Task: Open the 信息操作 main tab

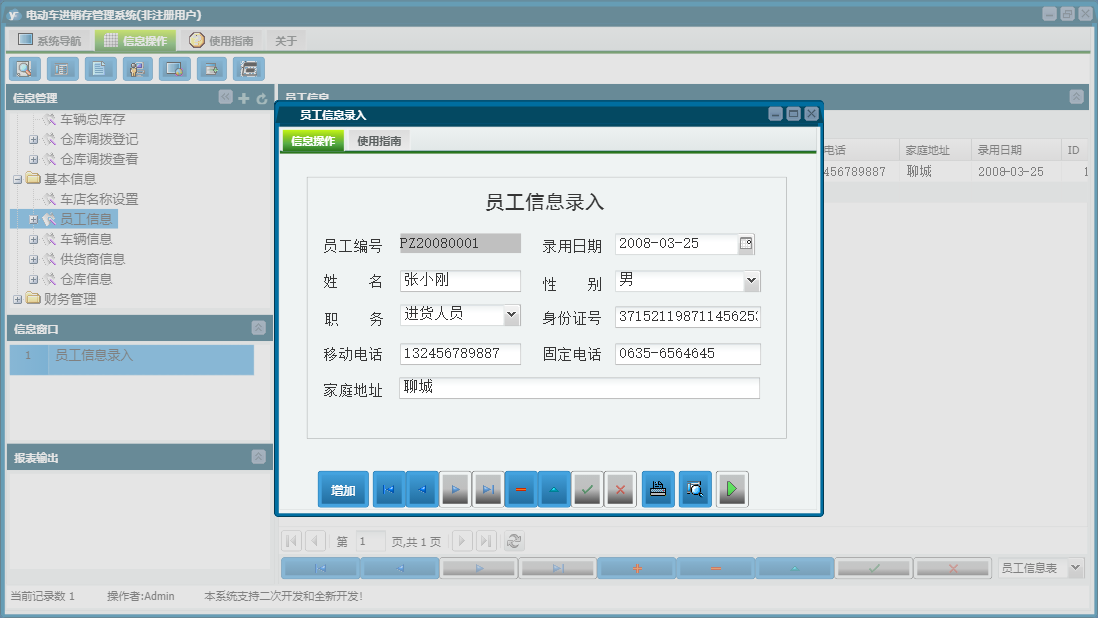Action: (x=136, y=41)
